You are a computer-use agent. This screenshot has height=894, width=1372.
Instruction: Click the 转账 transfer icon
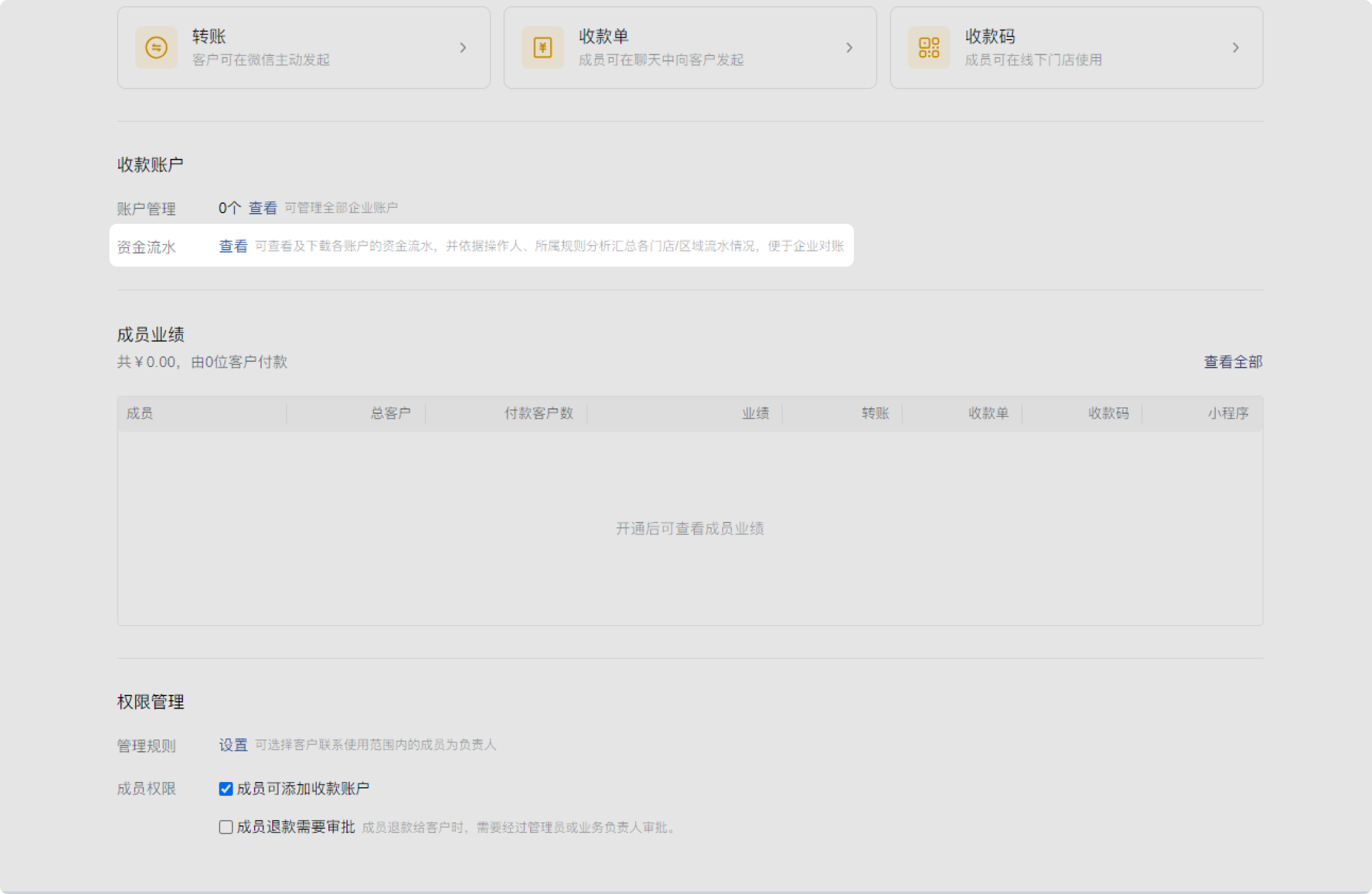pos(156,48)
